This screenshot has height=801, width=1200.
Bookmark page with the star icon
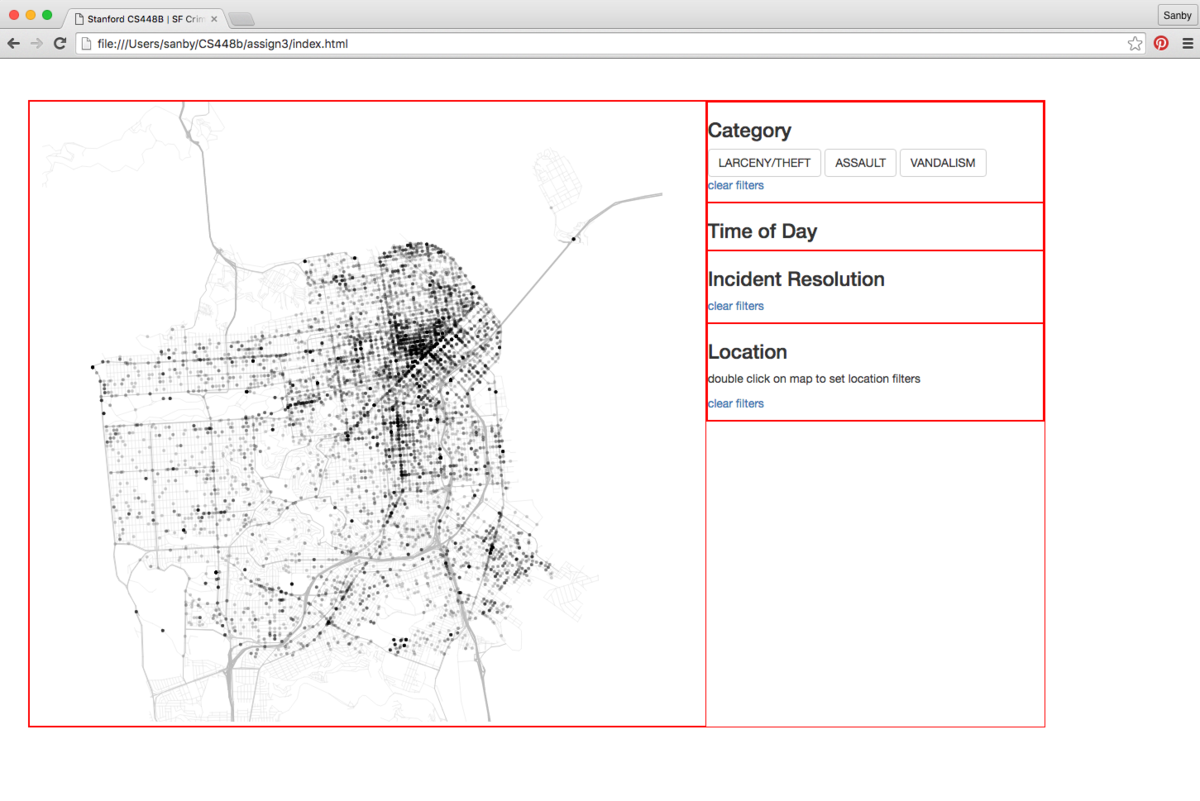1135,43
